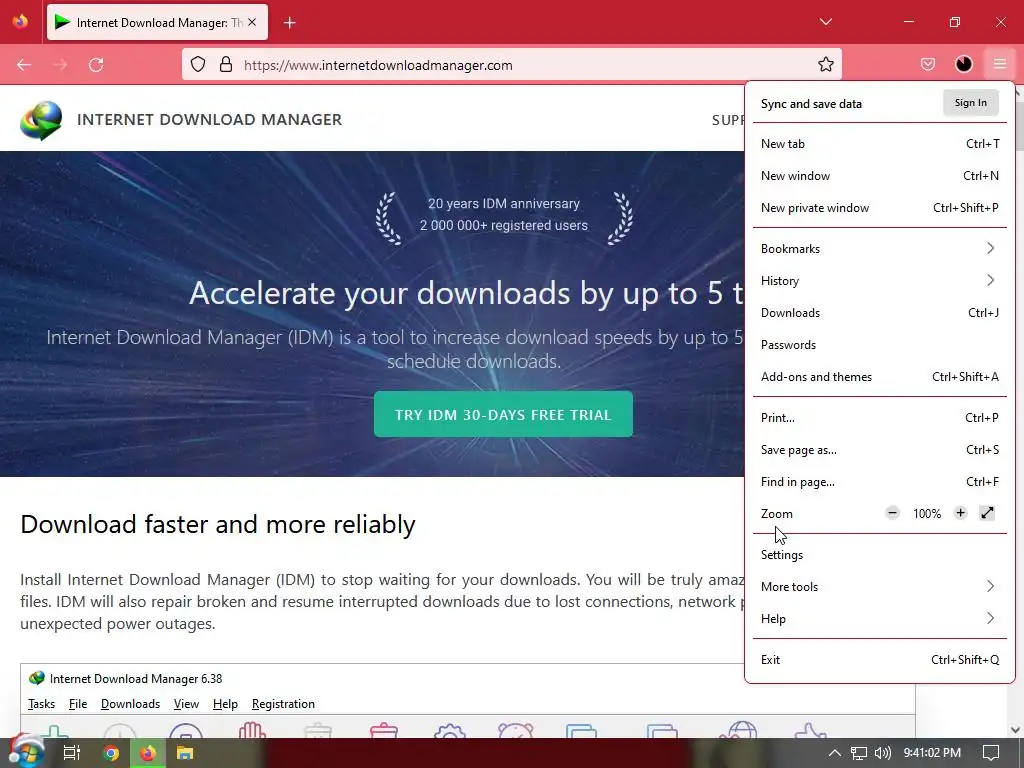Open Passwords from the menu
The width and height of the screenshot is (1024, 768).
[x=880, y=345]
